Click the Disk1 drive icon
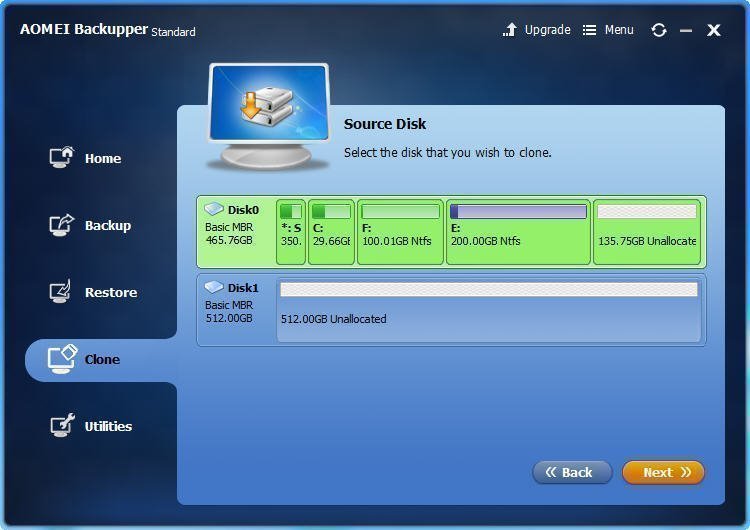750x530 pixels. [214, 287]
